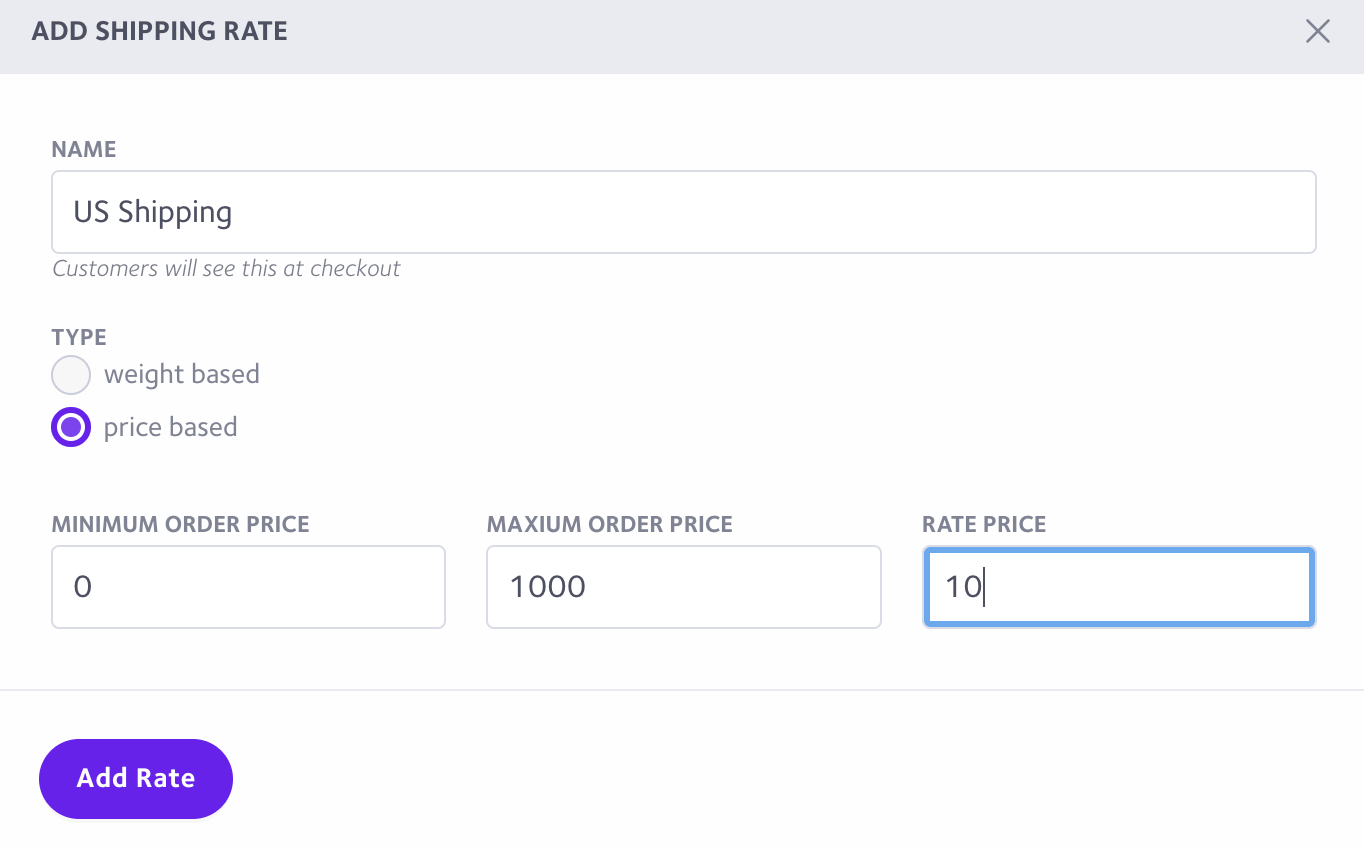Click the 'weight based' option label
Viewport: 1364px width, 846px height.
tap(182, 375)
